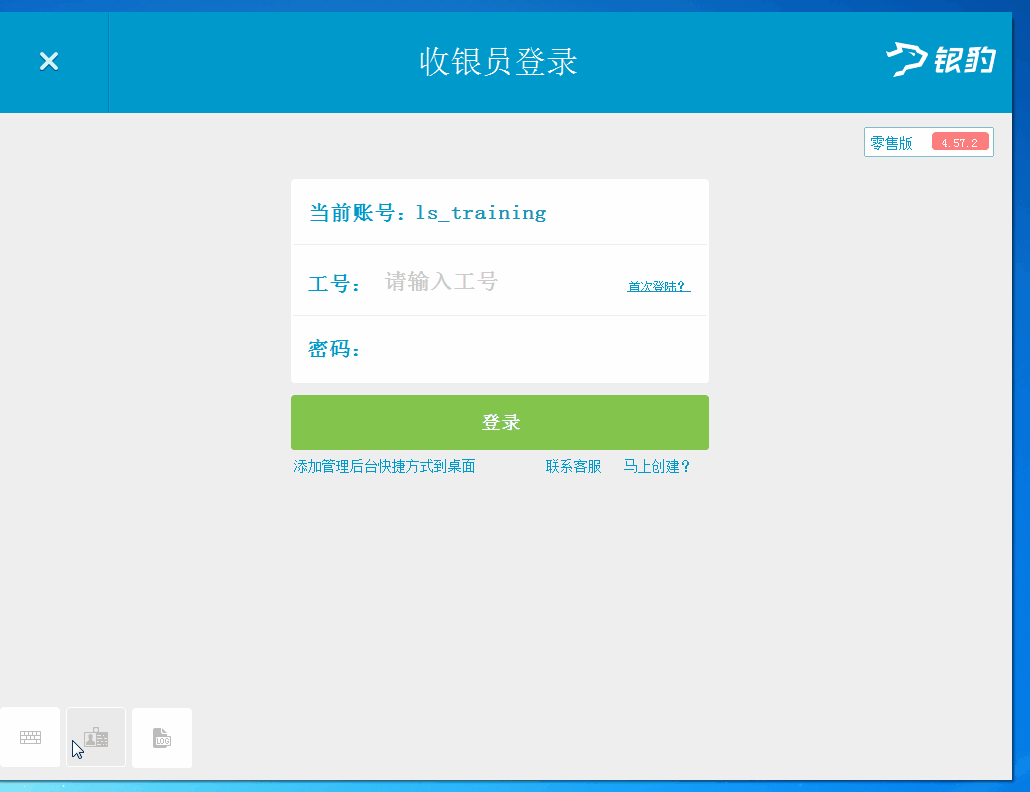Open the 首次登陆 first-login help link
1030x792 pixels.
click(x=657, y=286)
